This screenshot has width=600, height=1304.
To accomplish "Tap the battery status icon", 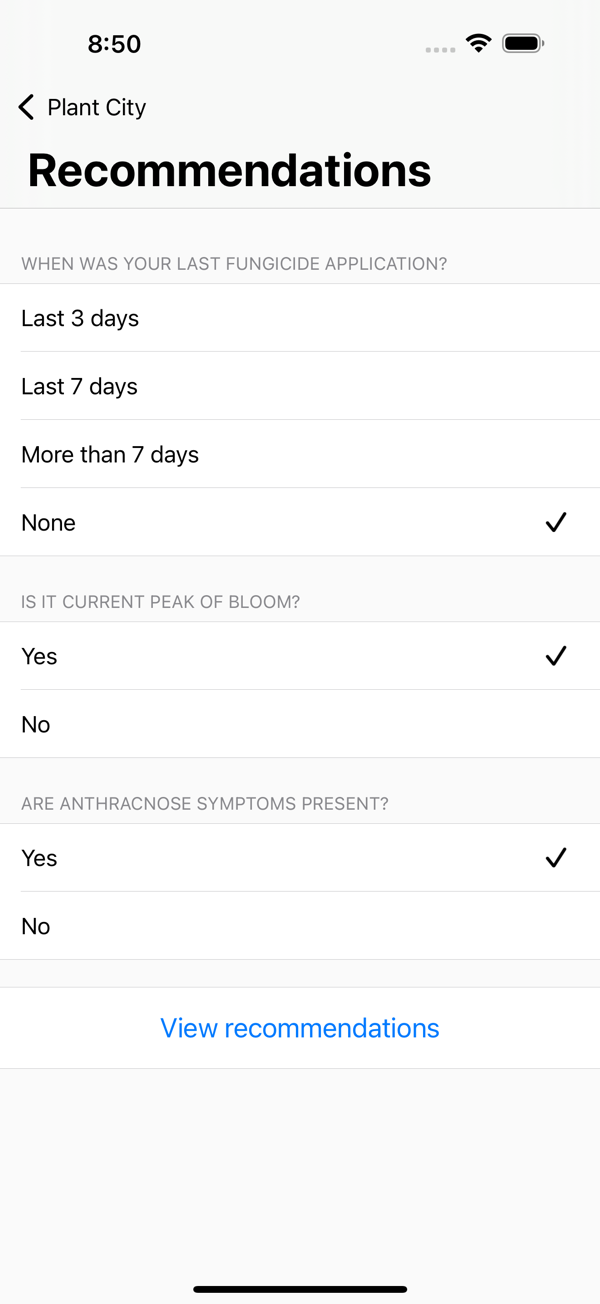I will (x=523, y=43).
